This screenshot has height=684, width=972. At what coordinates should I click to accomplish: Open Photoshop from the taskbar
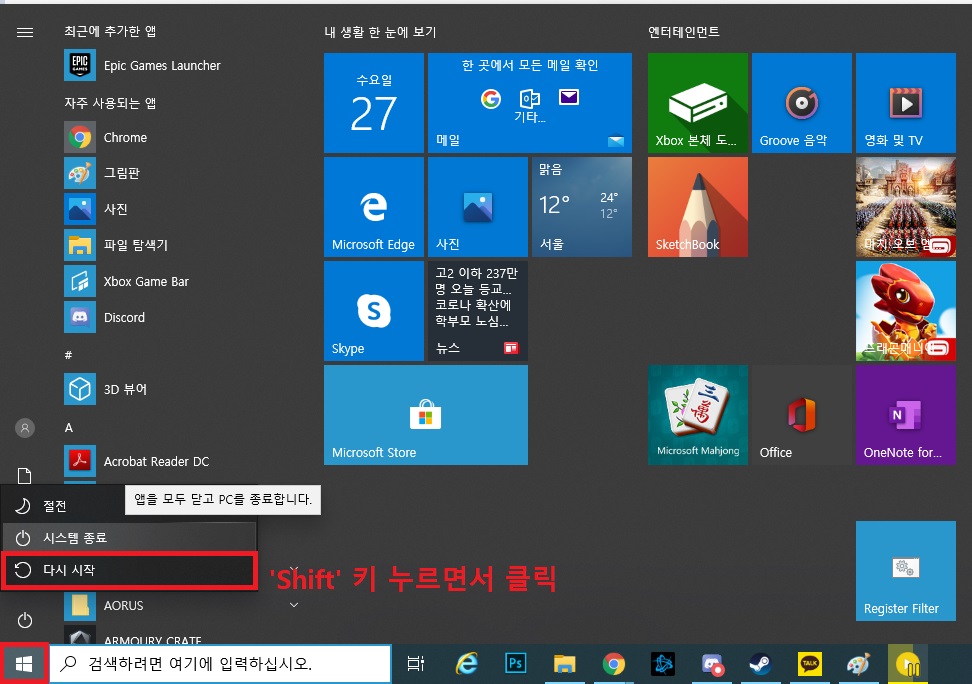pos(515,664)
